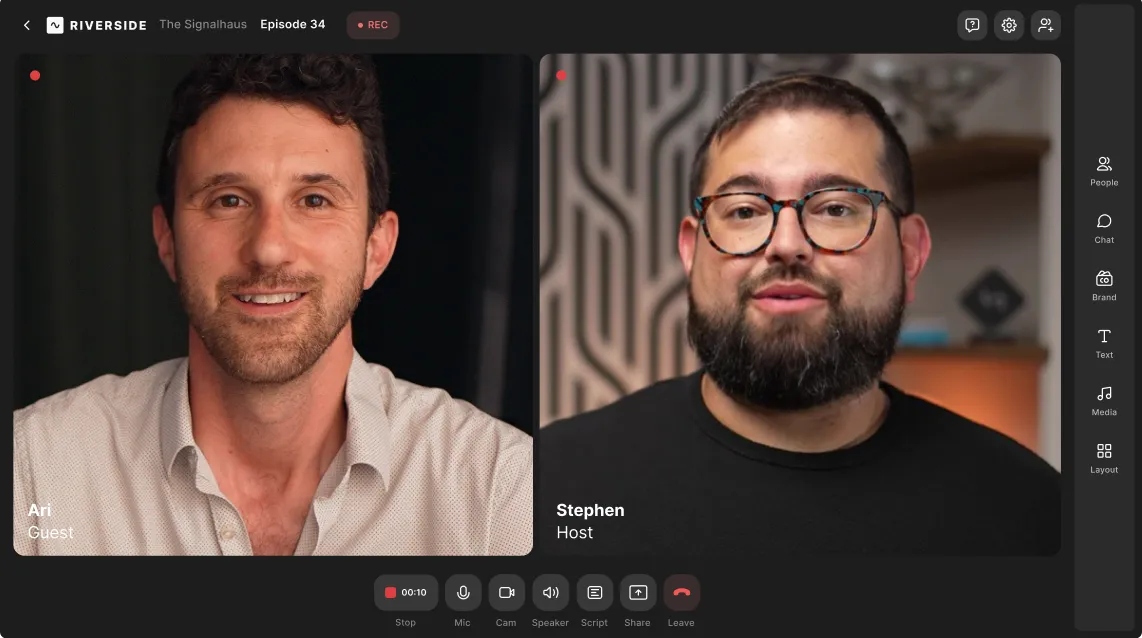Screen dimensions: 1142x638
Task: Mute the Mic
Action: pyautogui.click(x=462, y=592)
